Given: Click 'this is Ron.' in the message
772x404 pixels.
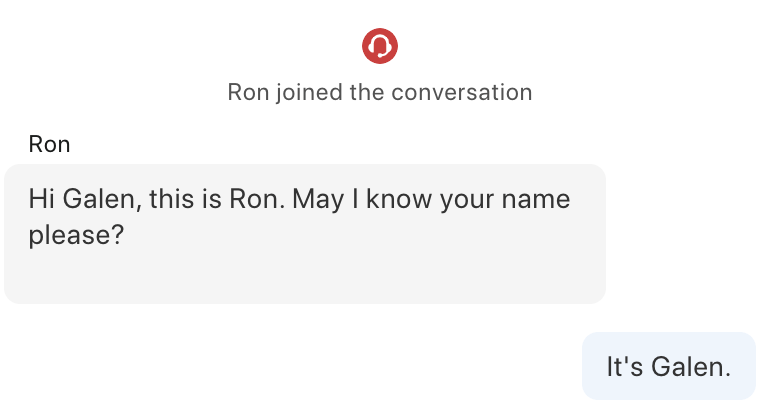Looking at the screenshot, I should (x=217, y=199).
